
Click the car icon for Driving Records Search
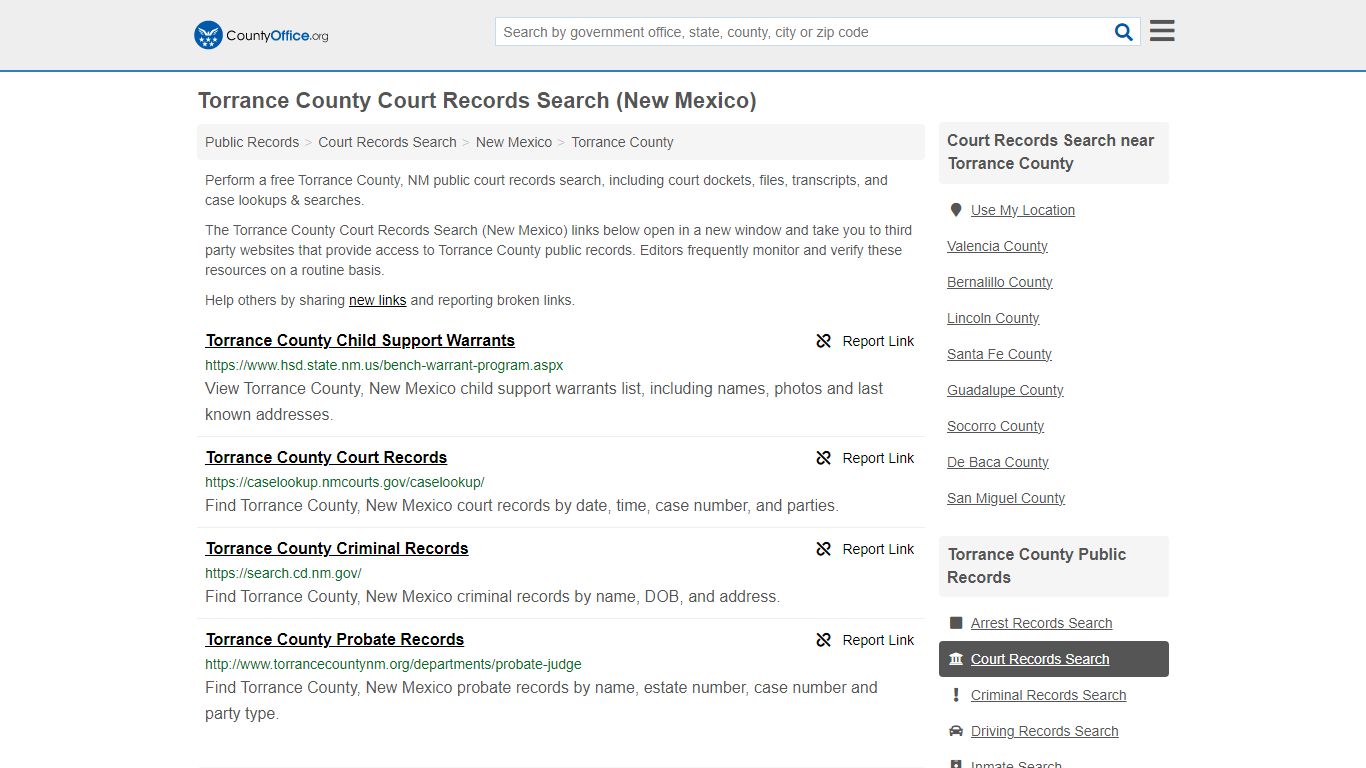956,731
